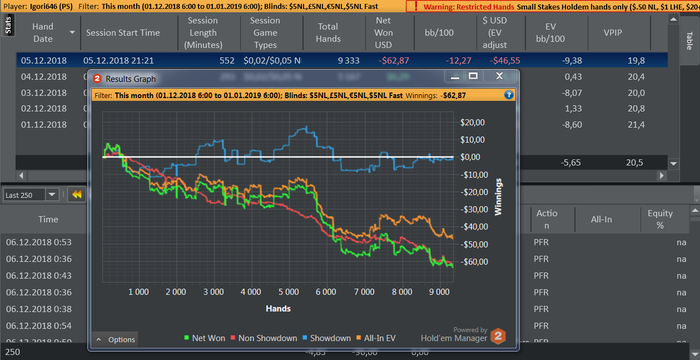The width and height of the screenshot is (700, 360).
Task: Click the scroll up arrow of session table
Action: pyautogui.click(x=674, y=20)
